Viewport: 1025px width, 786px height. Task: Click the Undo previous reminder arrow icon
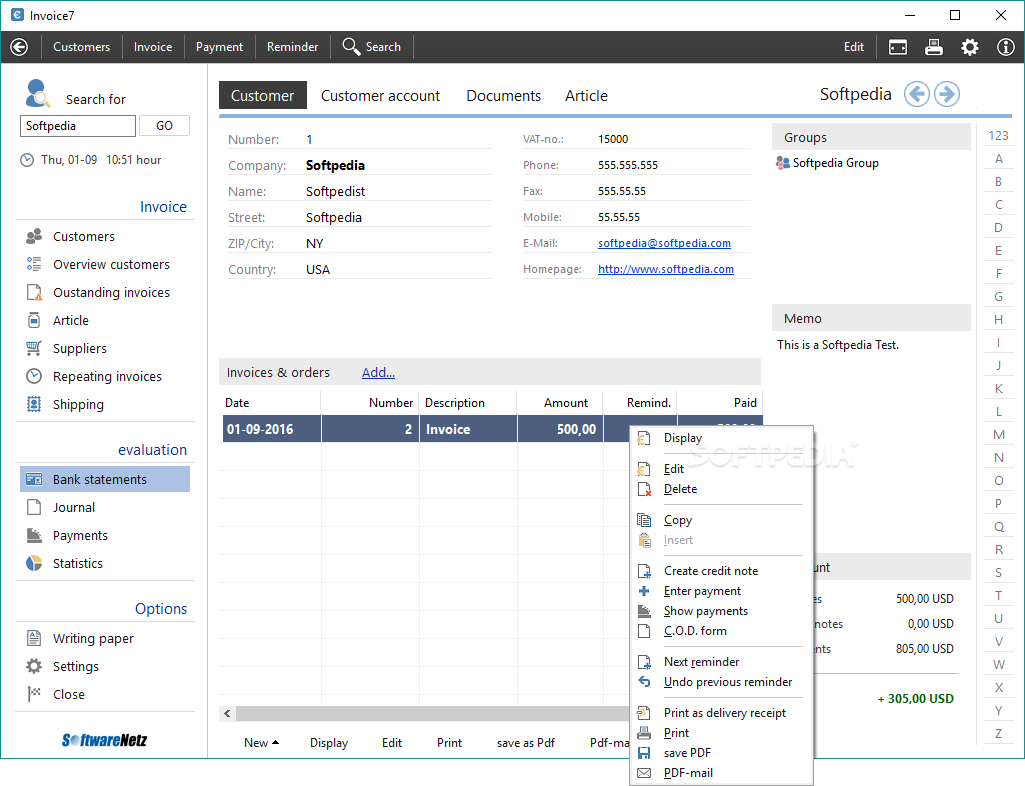tap(644, 682)
